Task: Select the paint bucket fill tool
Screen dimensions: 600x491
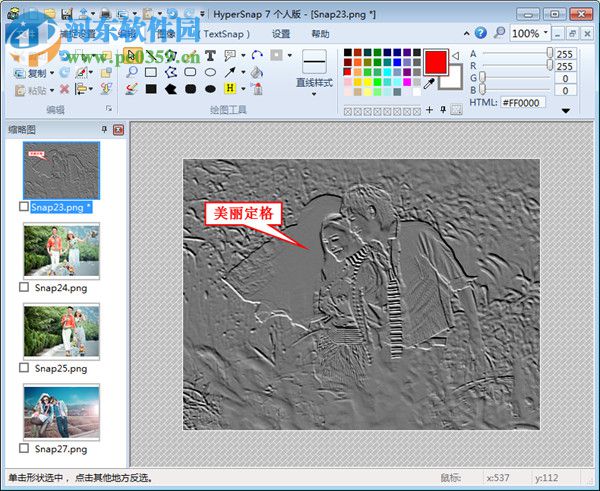Action: point(257,72)
